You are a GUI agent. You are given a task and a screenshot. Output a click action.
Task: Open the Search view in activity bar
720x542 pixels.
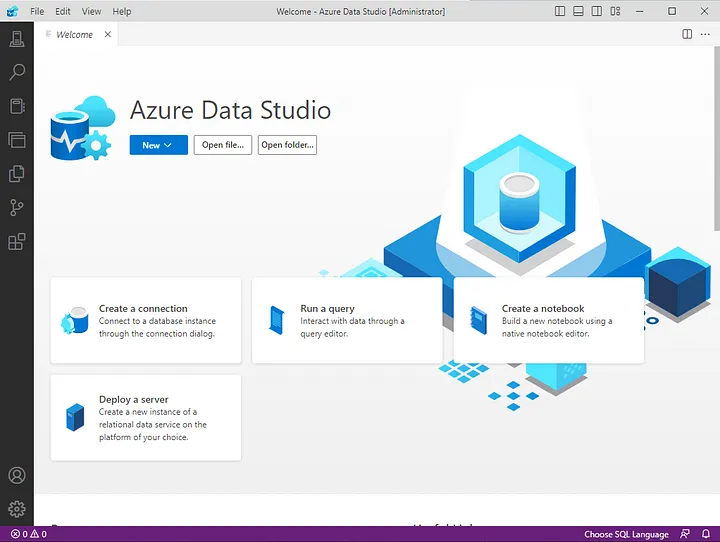pyautogui.click(x=16, y=72)
